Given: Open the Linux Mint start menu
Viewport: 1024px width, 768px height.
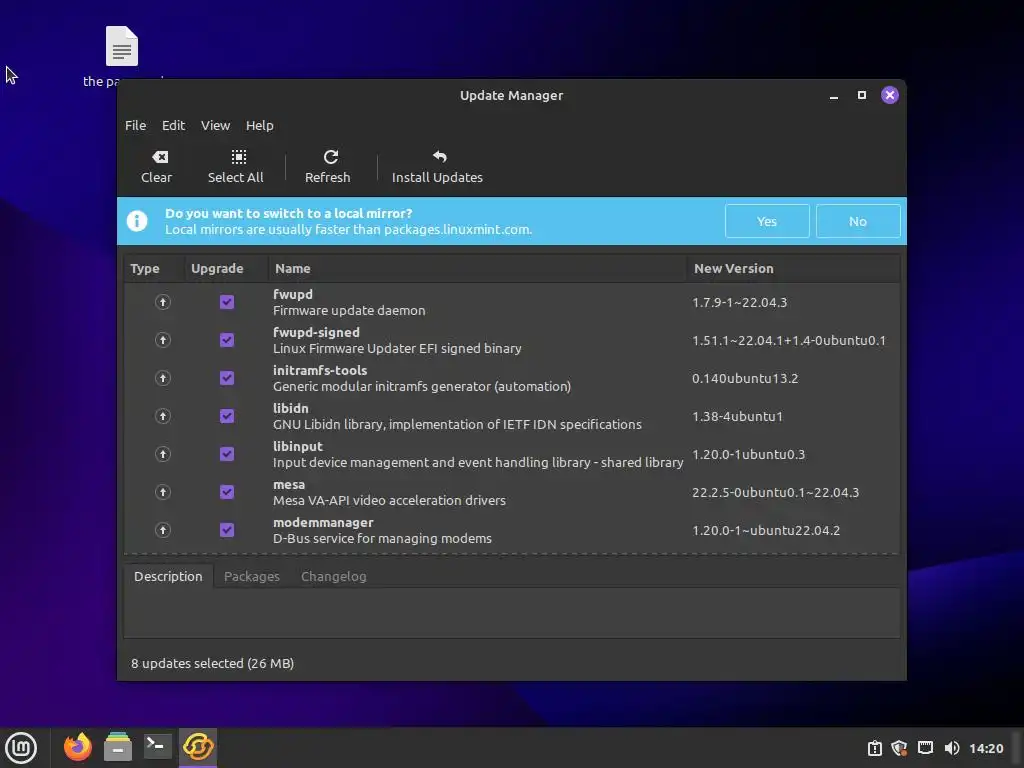Looking at the screenshot, I should pyautogui.click(x=21, y=747).
